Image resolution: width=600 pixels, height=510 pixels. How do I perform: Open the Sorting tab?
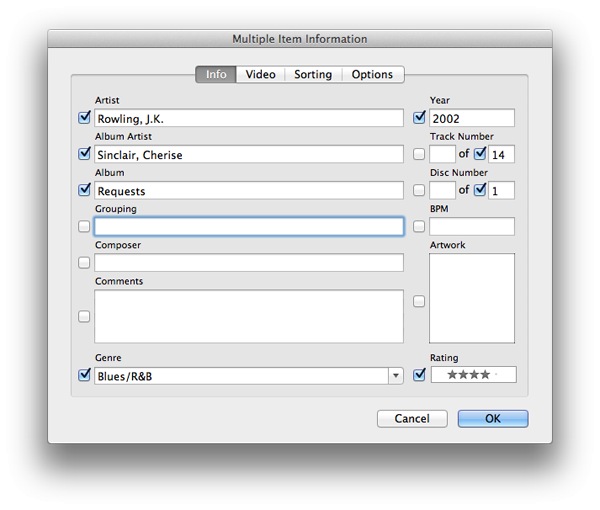pyautogui.click(x=313, y=74)
